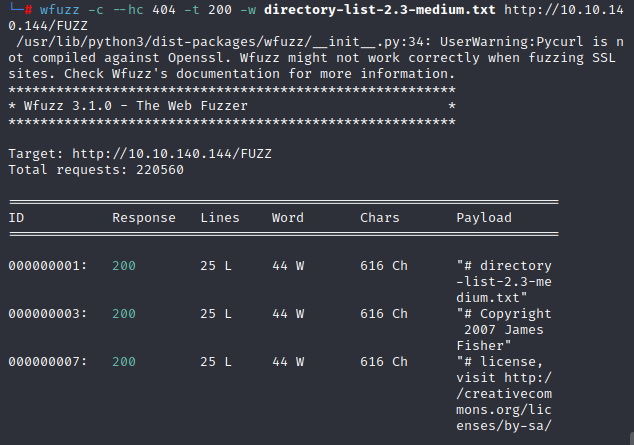The height and width of the screenshot is (445, 634).
Task: Click result ID 000000007
Action: [48, 362]
